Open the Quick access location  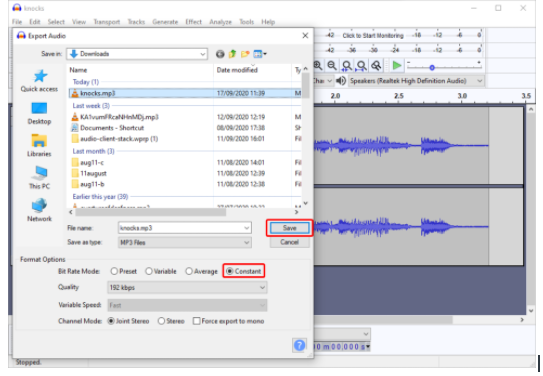pyautogui.click(x=39, y=81)
